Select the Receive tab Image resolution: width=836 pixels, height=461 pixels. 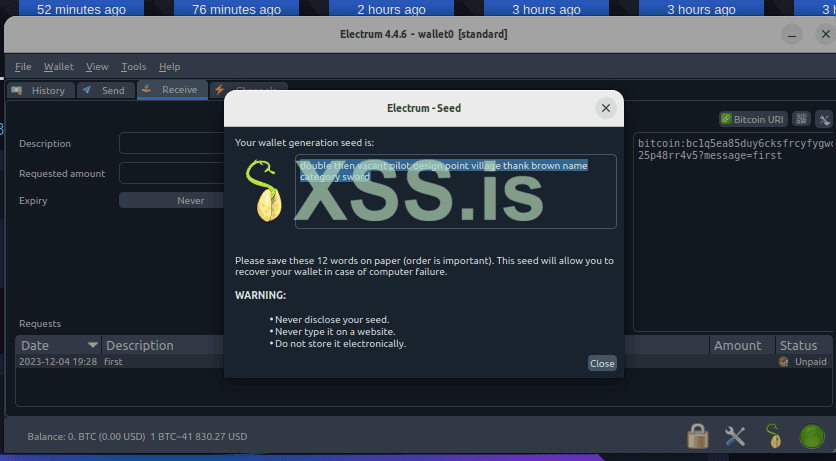coord(172,90)
